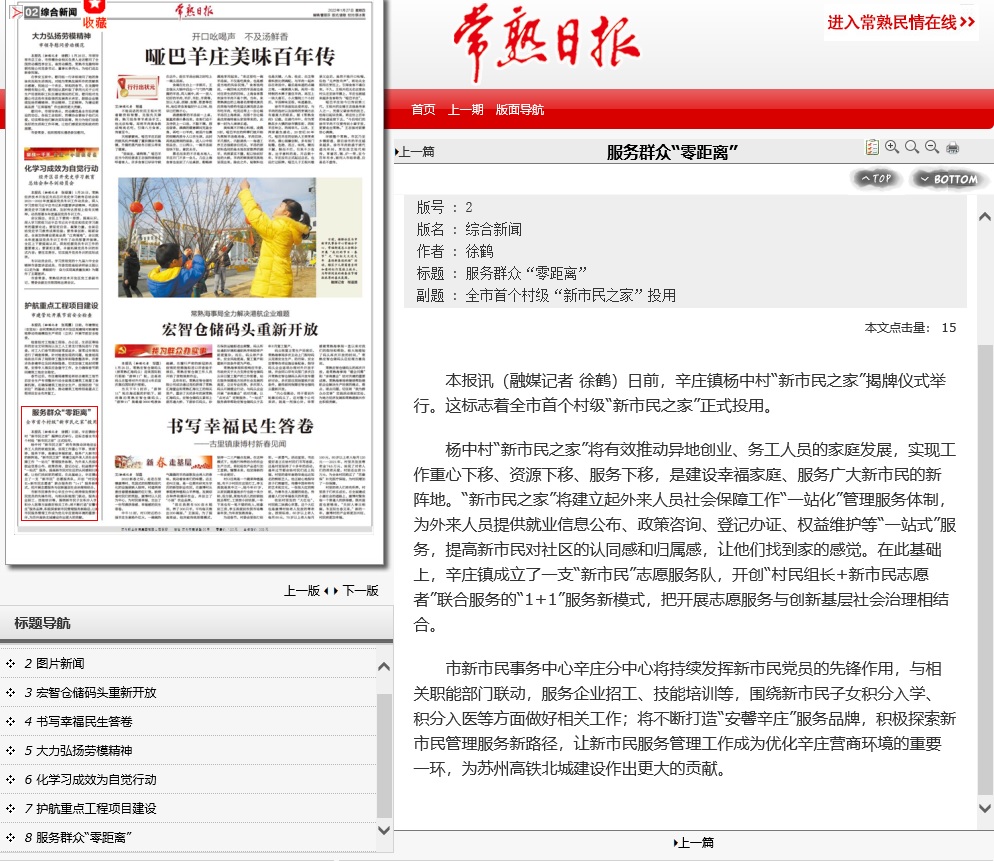Screen dimensions: 994x861
Task: Click up arrow of article scrollbar
Action: (984, 217)
